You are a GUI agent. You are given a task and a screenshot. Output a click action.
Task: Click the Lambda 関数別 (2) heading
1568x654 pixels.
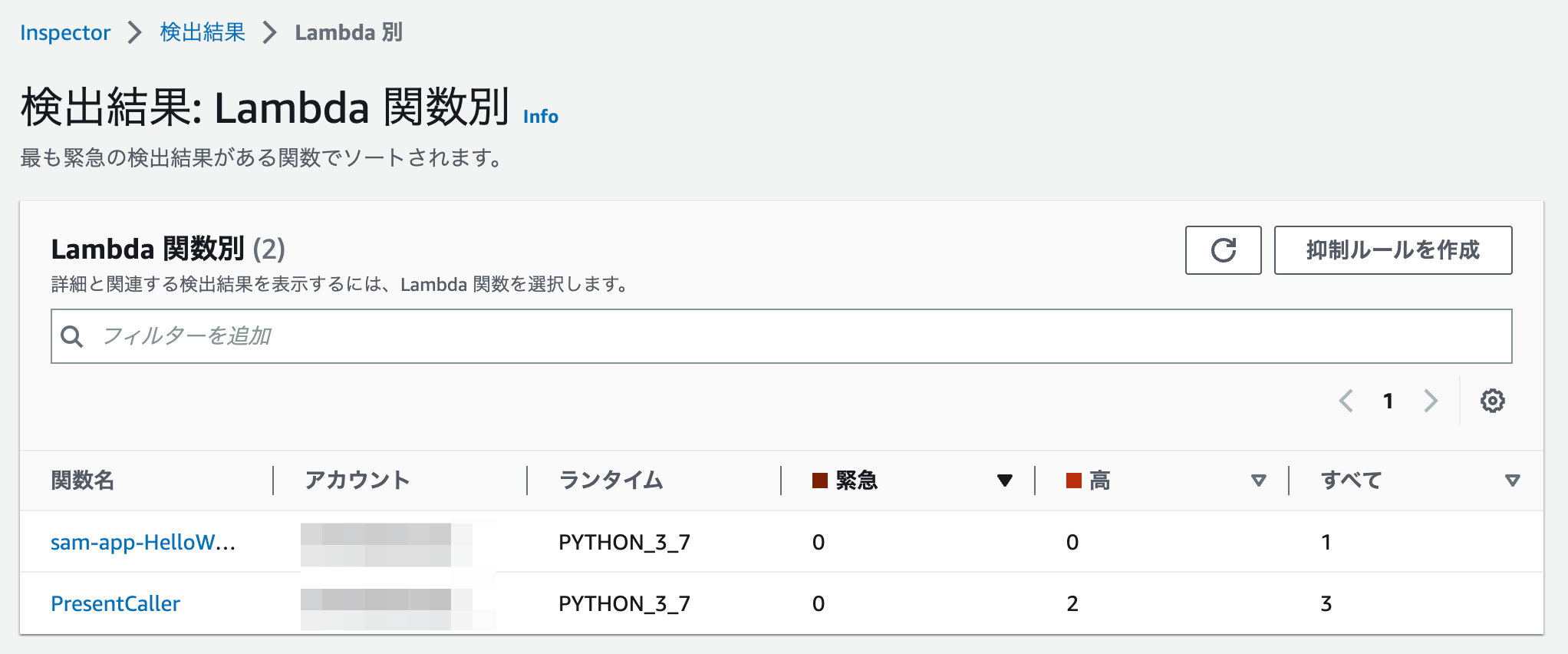pos(168,249)
